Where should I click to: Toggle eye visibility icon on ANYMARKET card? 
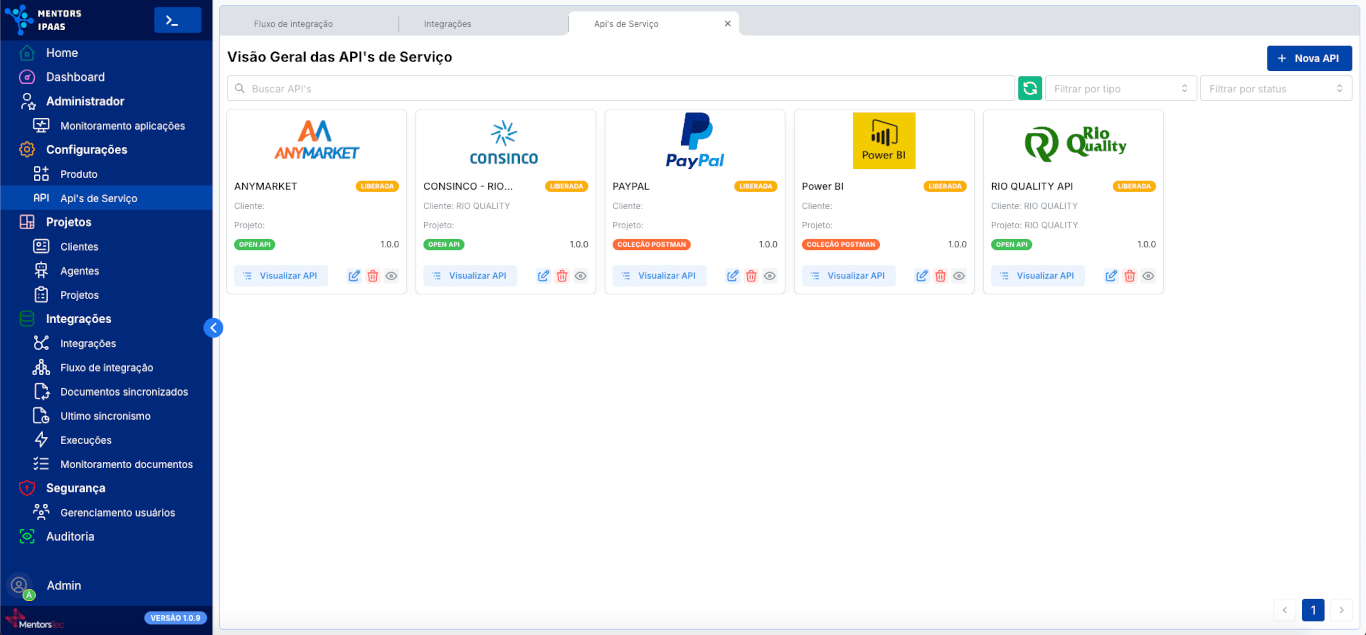[x=392, y=276]
